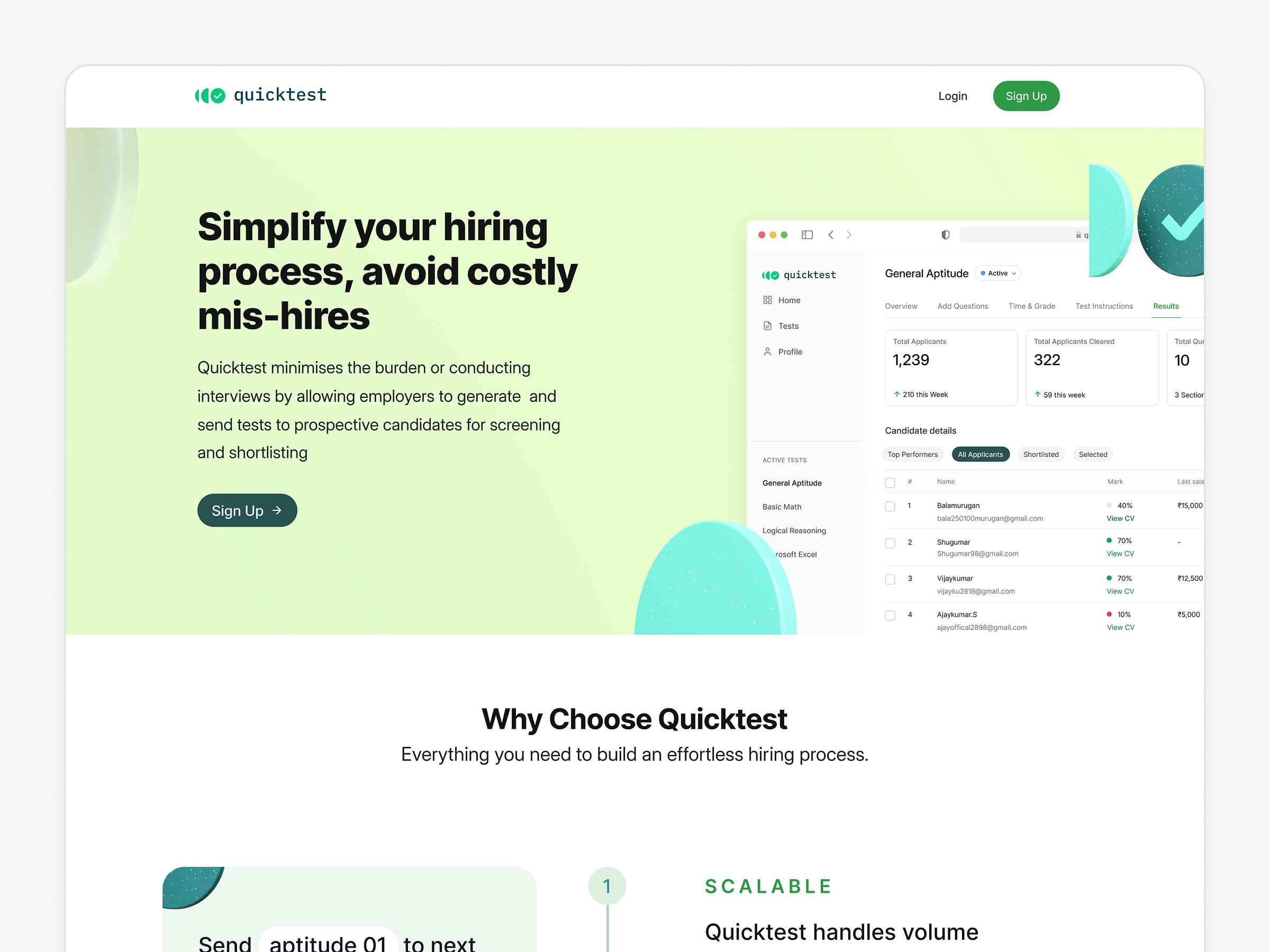Click the back navigation arrow in browser
1270x952 pixels.
(830, 235)
